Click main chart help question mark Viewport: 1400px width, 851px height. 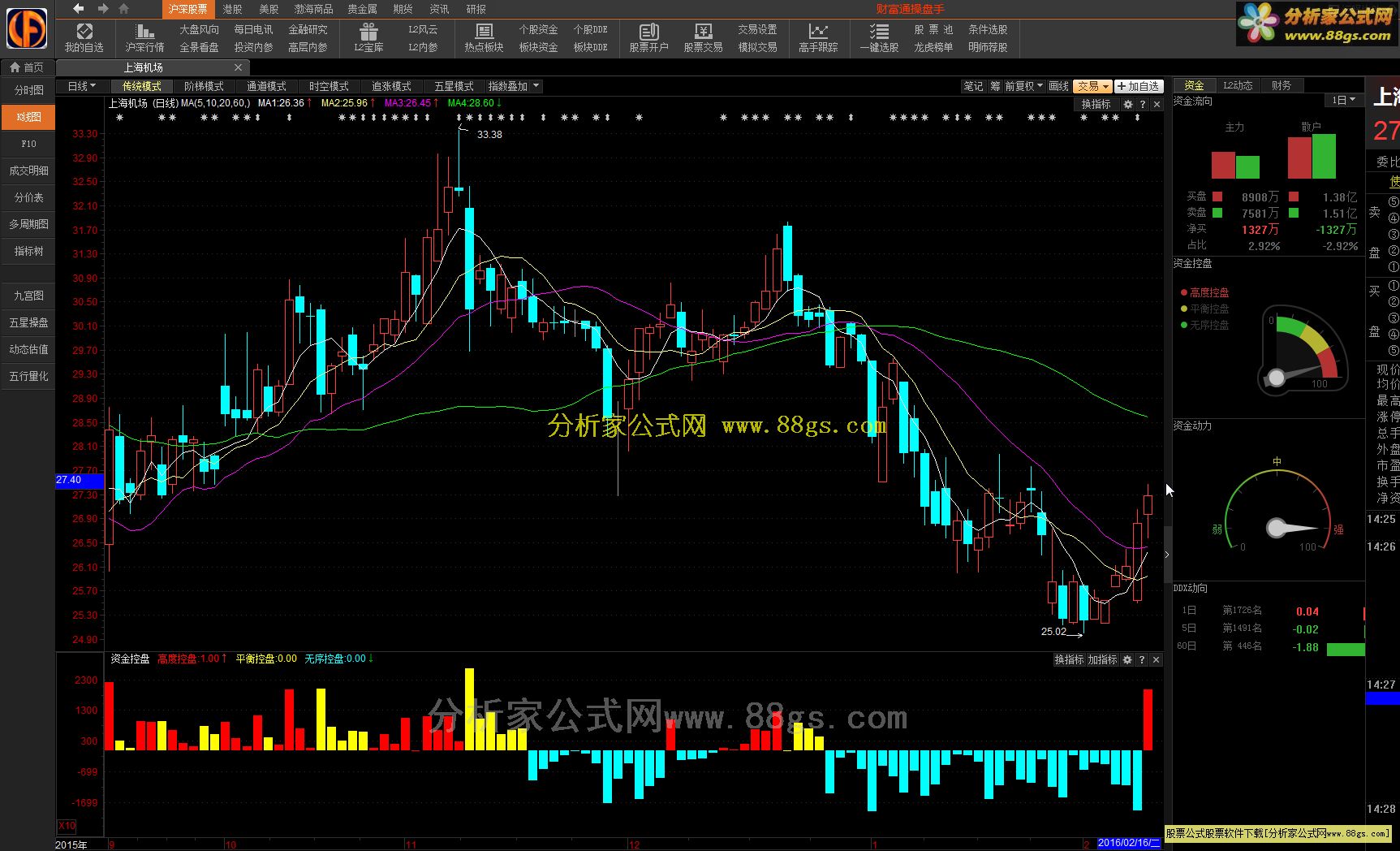point(1143,105)
